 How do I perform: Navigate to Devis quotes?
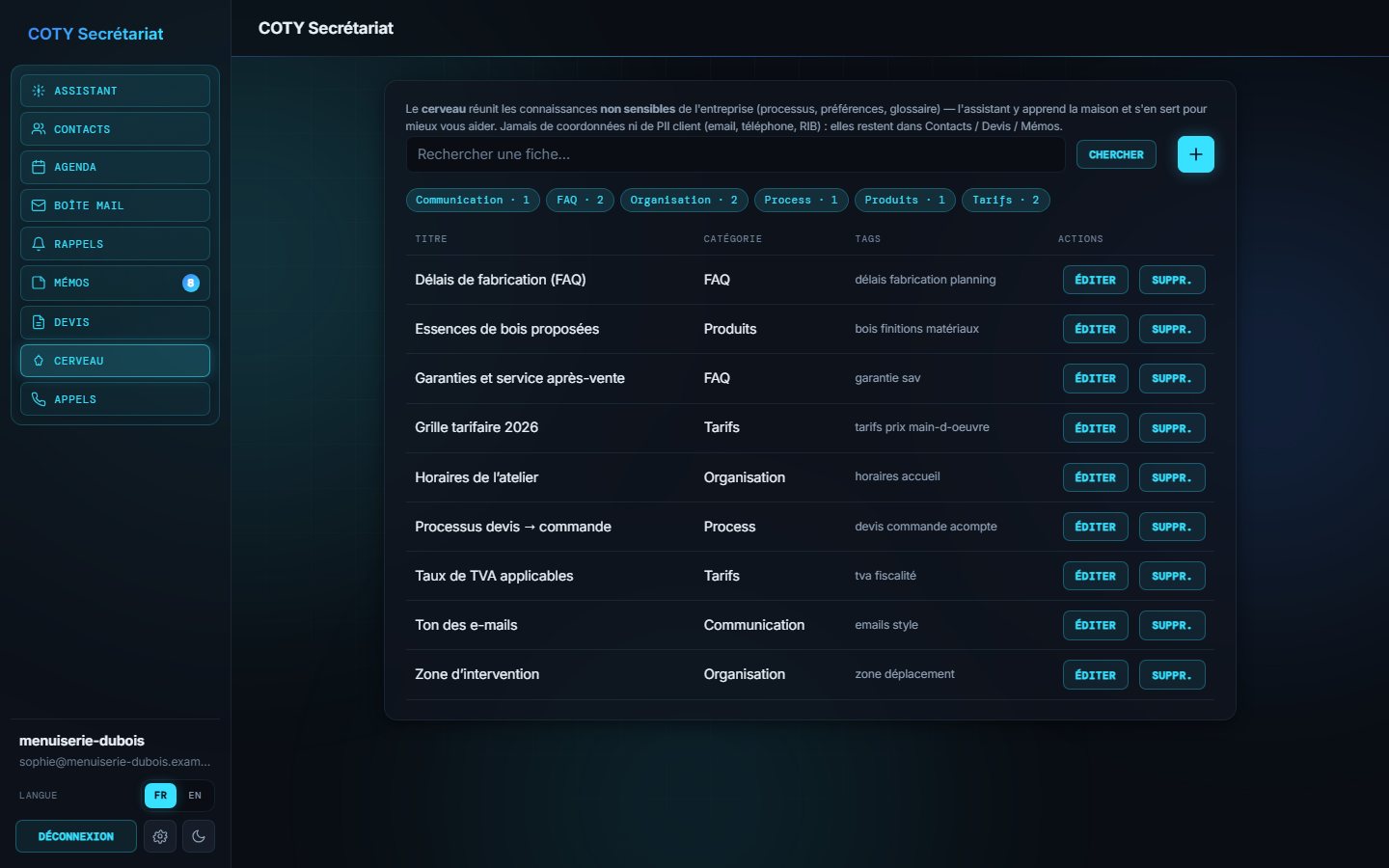click(x=115, y=322)
